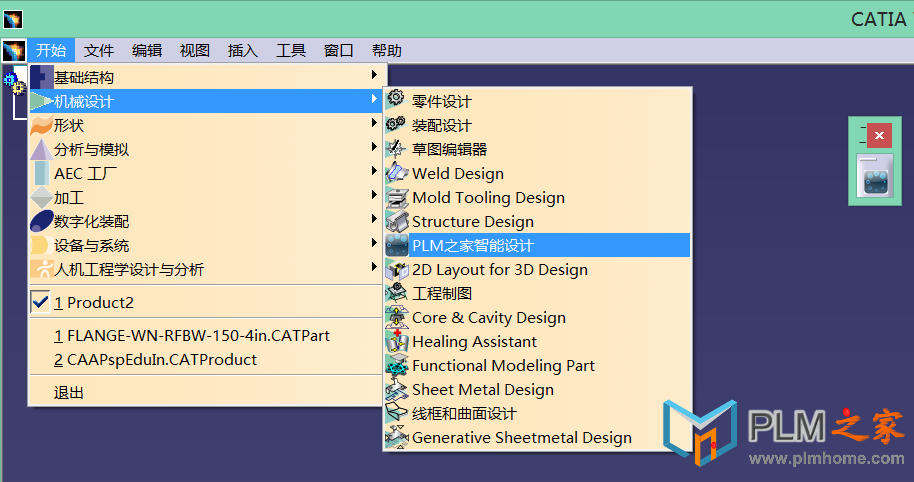Expand the 机械设计 submenu arrow
The width and height of the screenshot is (914, 482).
[374, 99]
